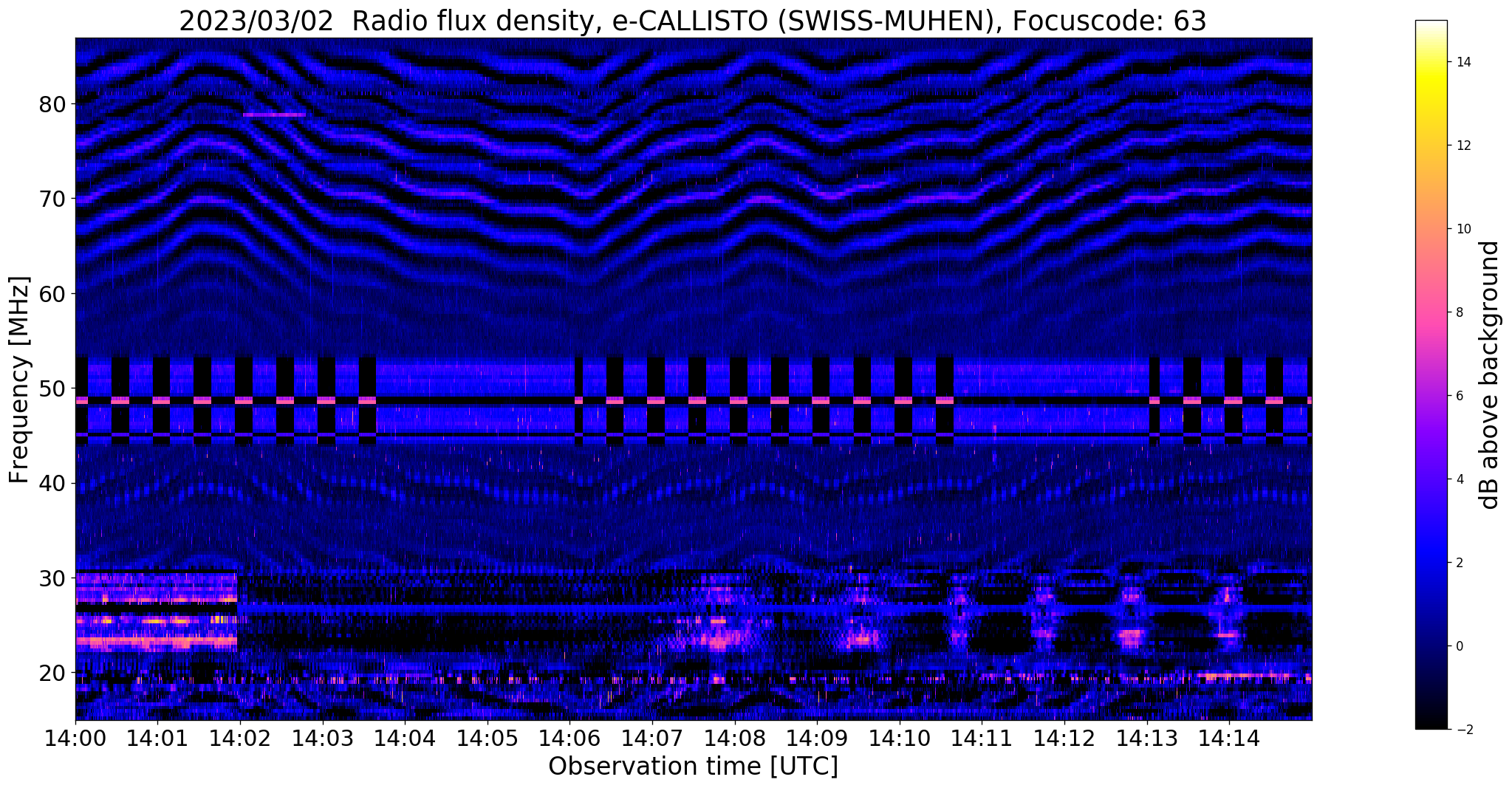Click the 14:11 time tick label
Viewport: 1512px width, 788px height.
(982, 737)
